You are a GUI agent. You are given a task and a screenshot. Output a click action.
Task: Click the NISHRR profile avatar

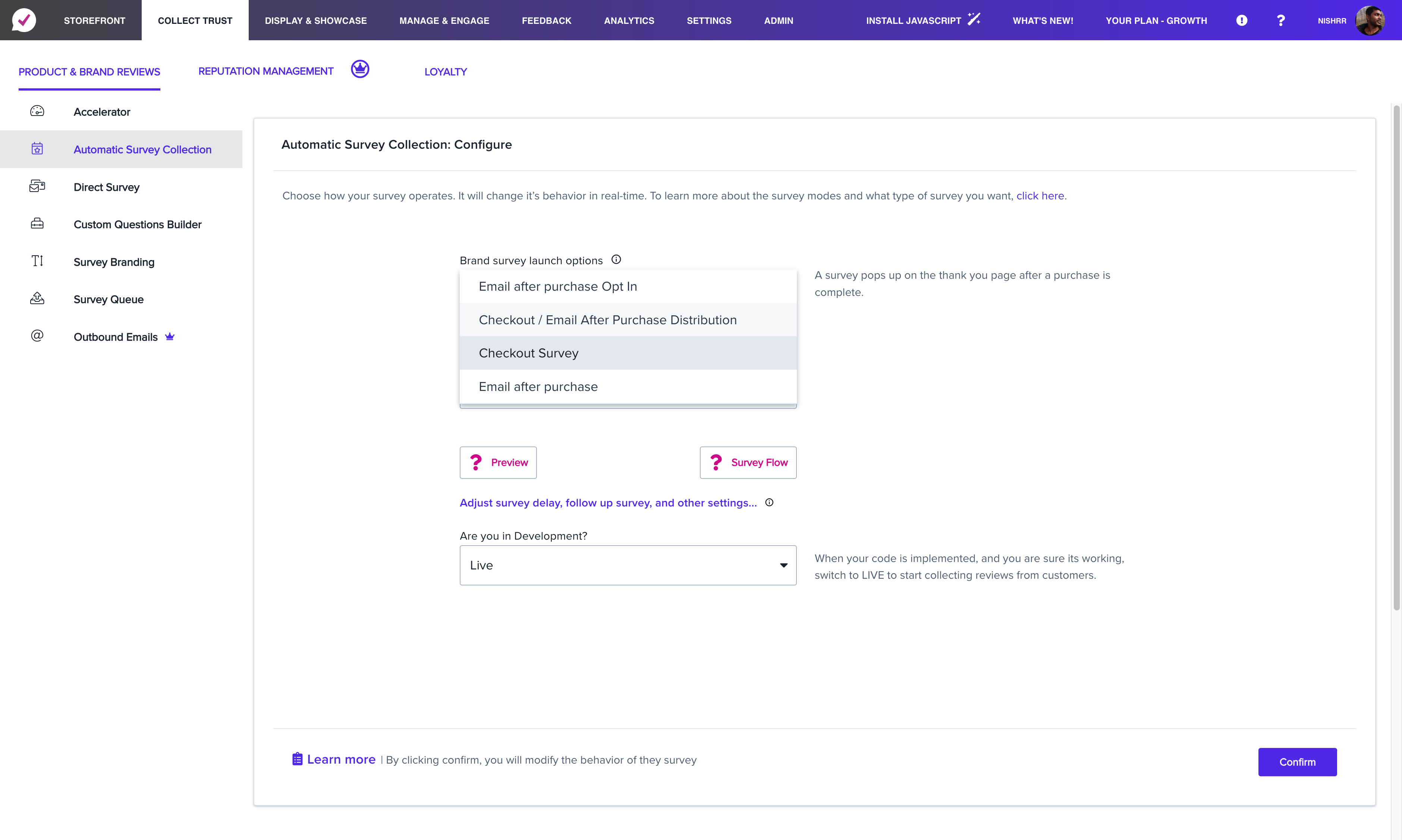(x=1370, y=20)
